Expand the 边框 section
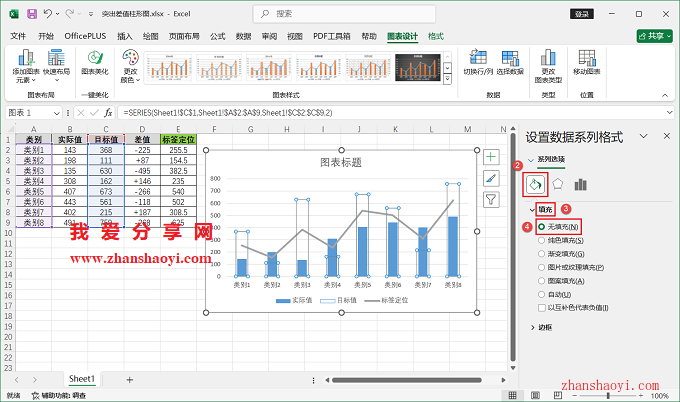 point(533,327)
